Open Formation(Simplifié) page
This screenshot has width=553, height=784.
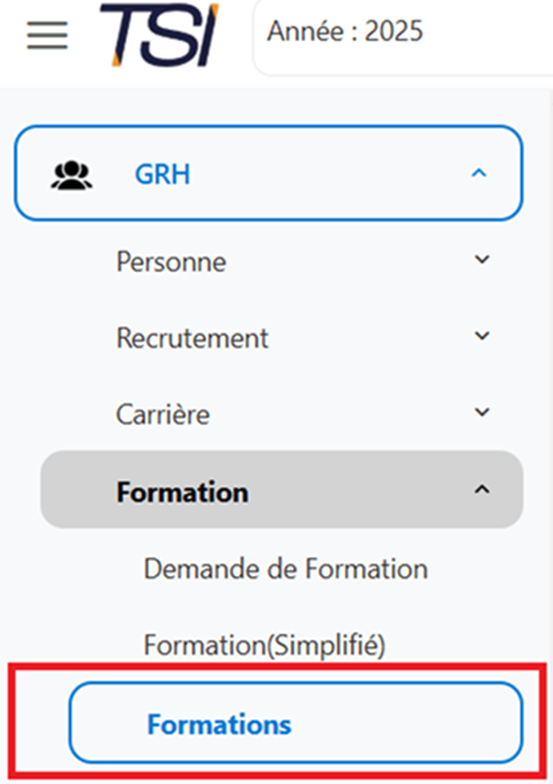pos(264,645)
